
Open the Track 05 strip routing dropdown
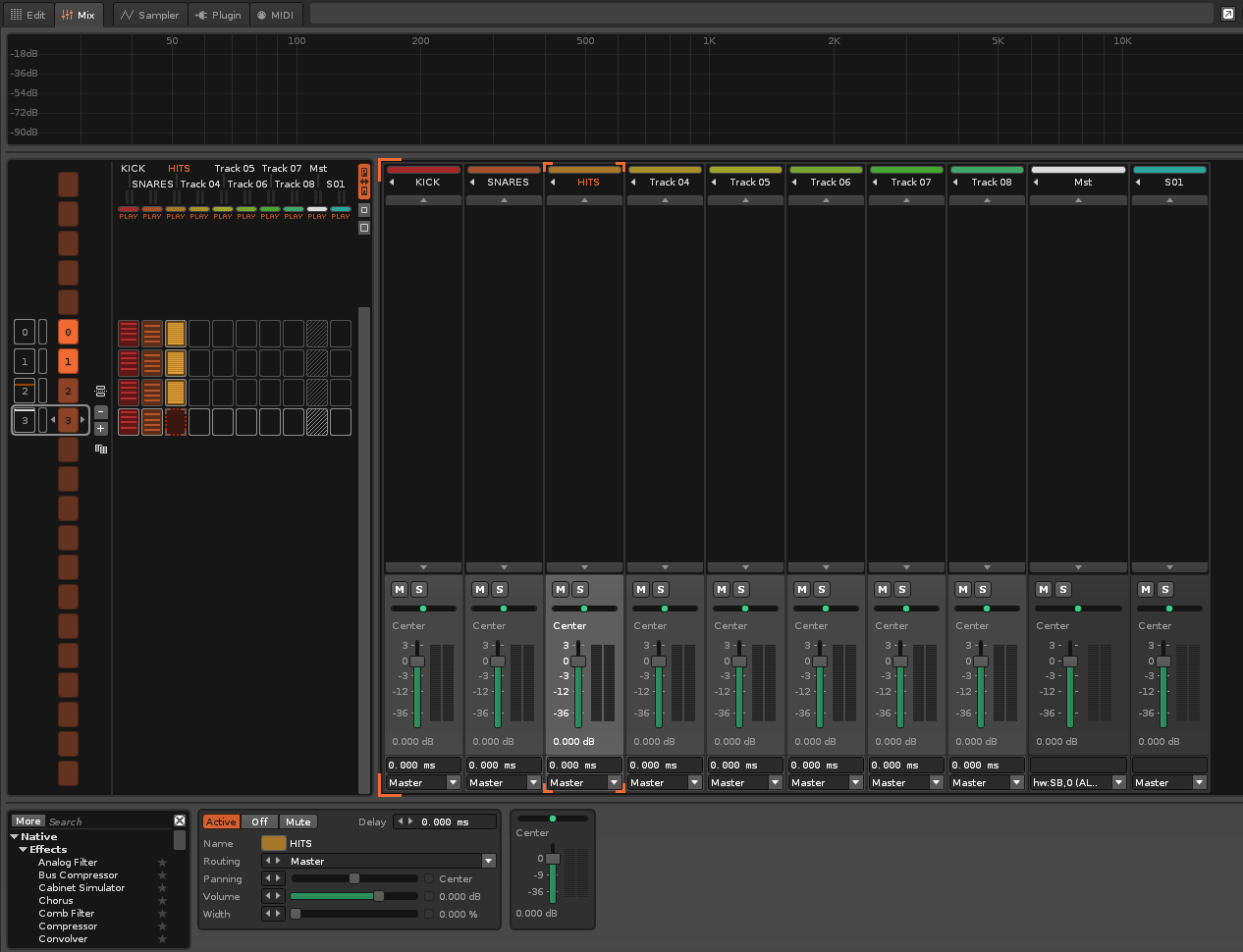[745, 783]
